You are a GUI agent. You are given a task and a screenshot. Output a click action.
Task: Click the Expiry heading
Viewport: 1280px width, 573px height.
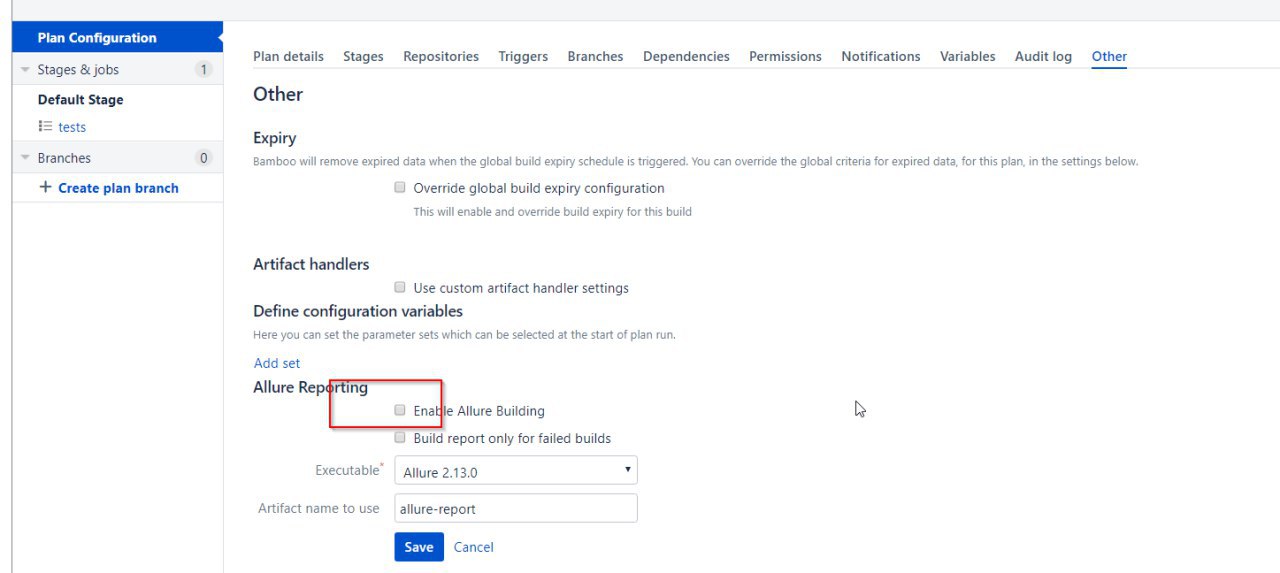tap(275, 138)
